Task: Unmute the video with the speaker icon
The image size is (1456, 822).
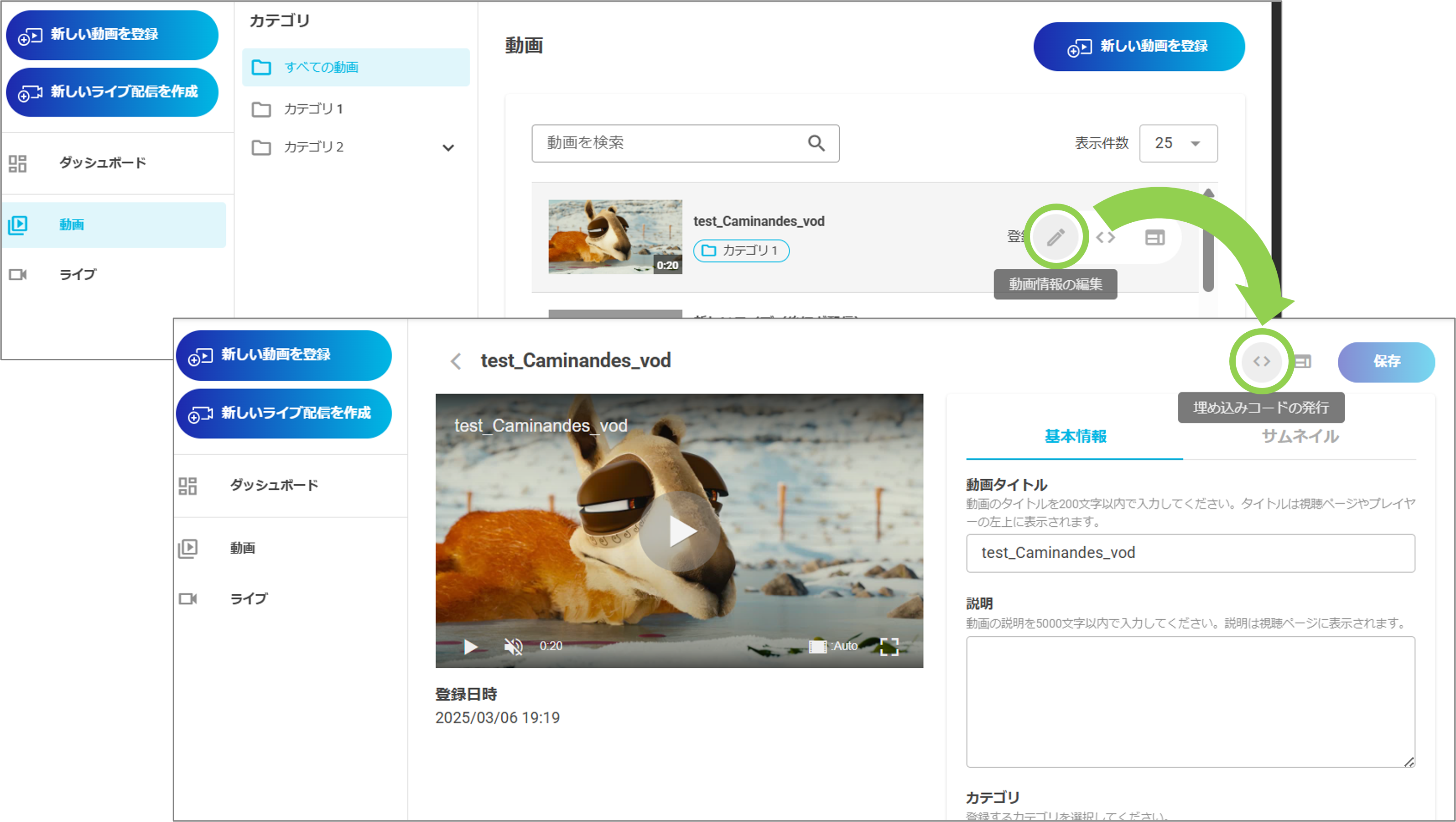Action: click(x=513, y=646)
